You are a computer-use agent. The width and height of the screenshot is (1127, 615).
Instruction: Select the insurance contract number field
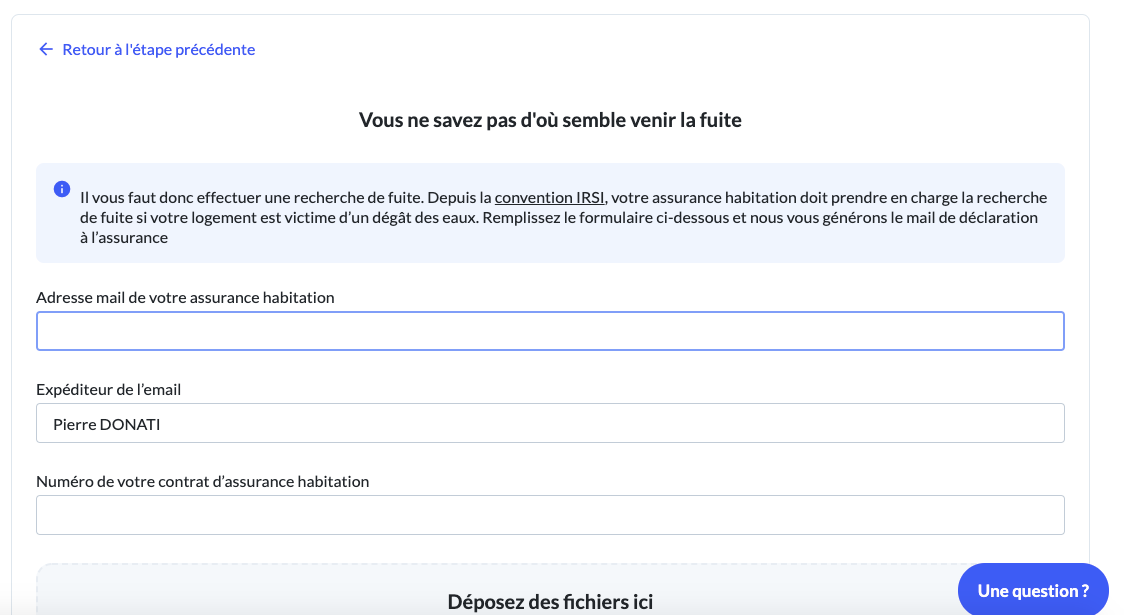[550, 515]
